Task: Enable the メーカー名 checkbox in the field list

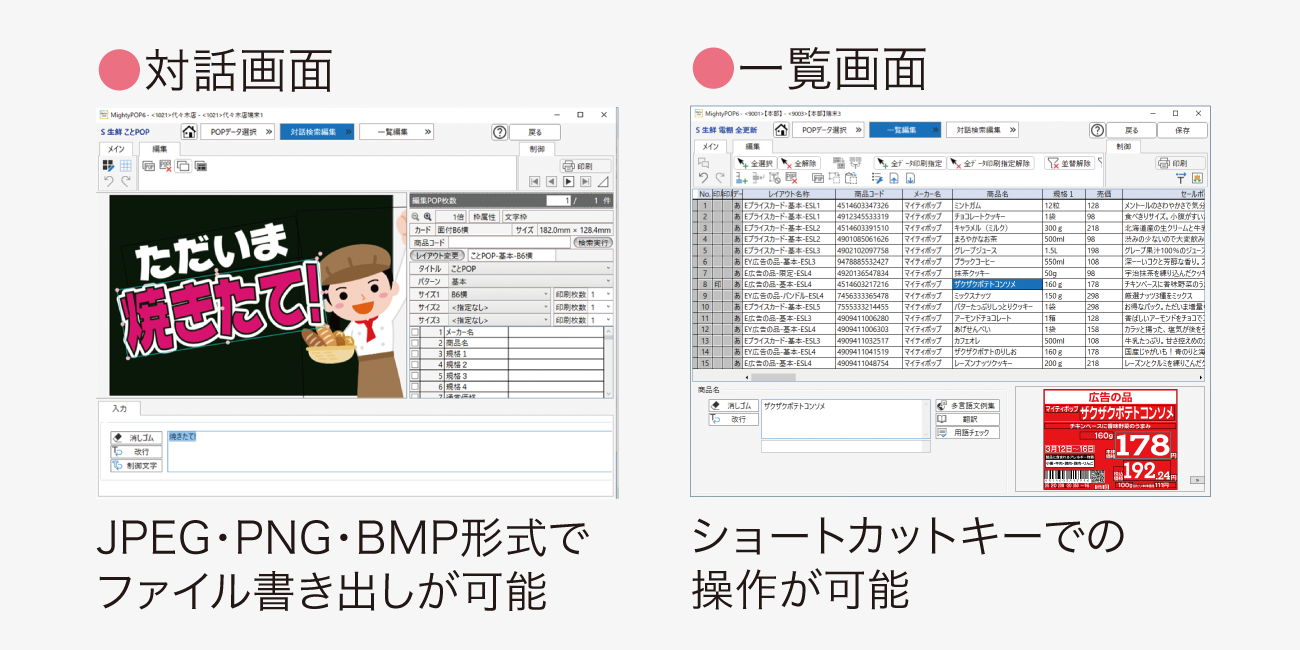Action: [x=414, y=332]
